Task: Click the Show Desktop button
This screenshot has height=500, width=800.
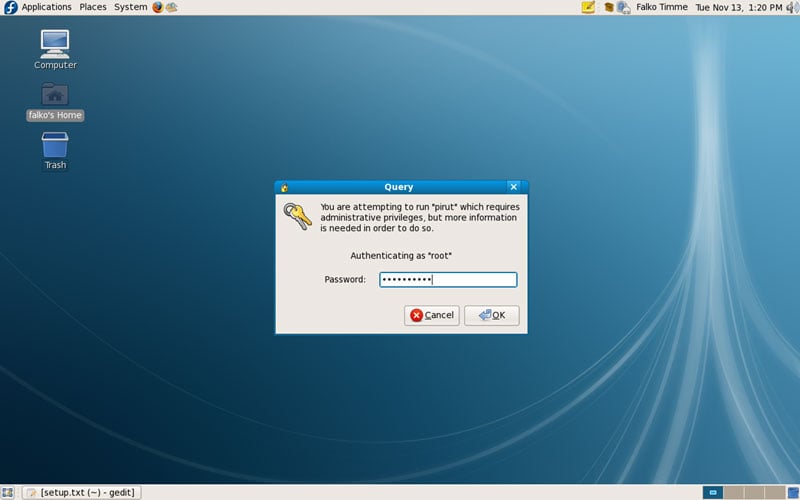Action: click(8, 492)
